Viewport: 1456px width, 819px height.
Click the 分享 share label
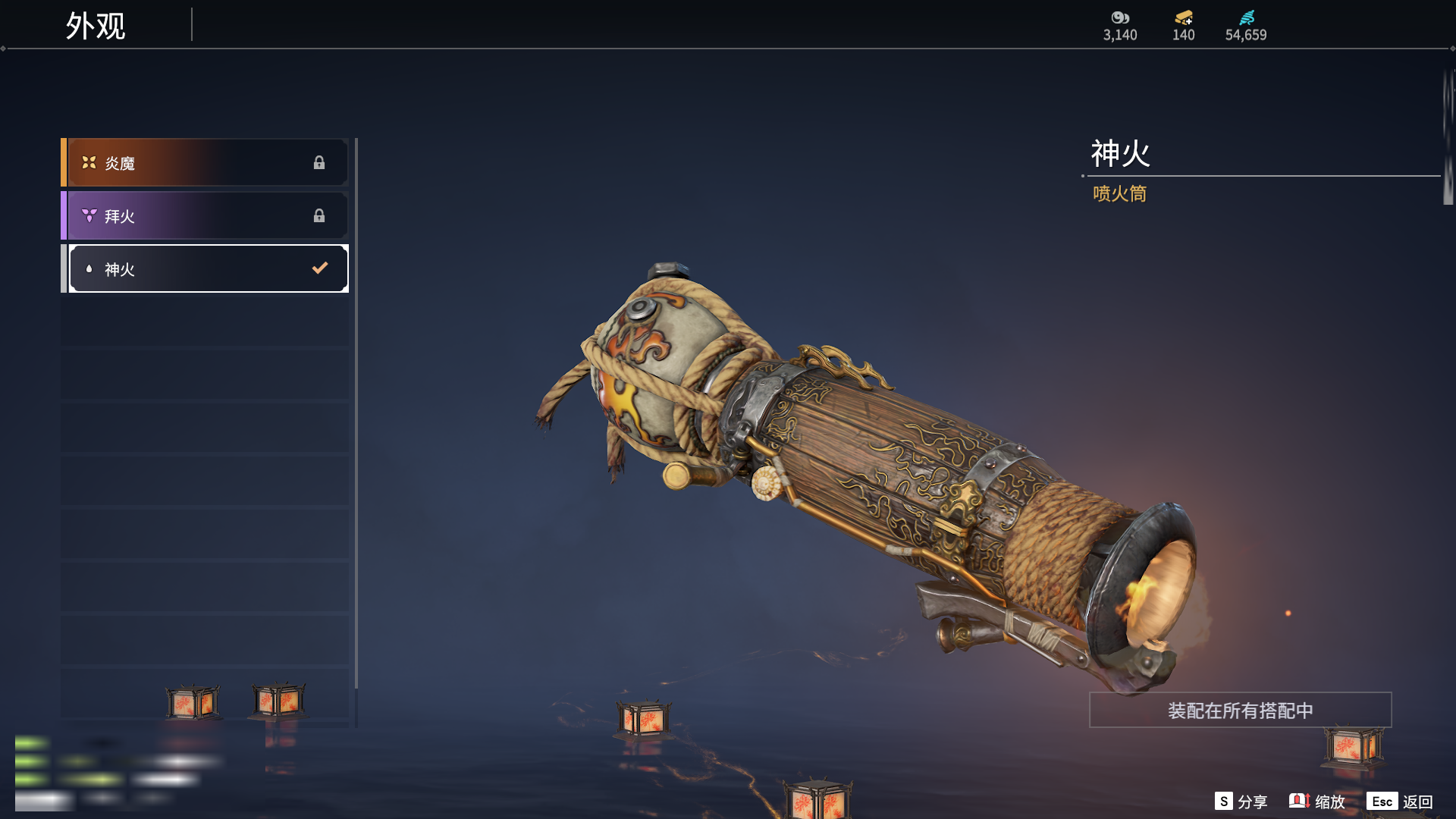tap(1253, 802)
